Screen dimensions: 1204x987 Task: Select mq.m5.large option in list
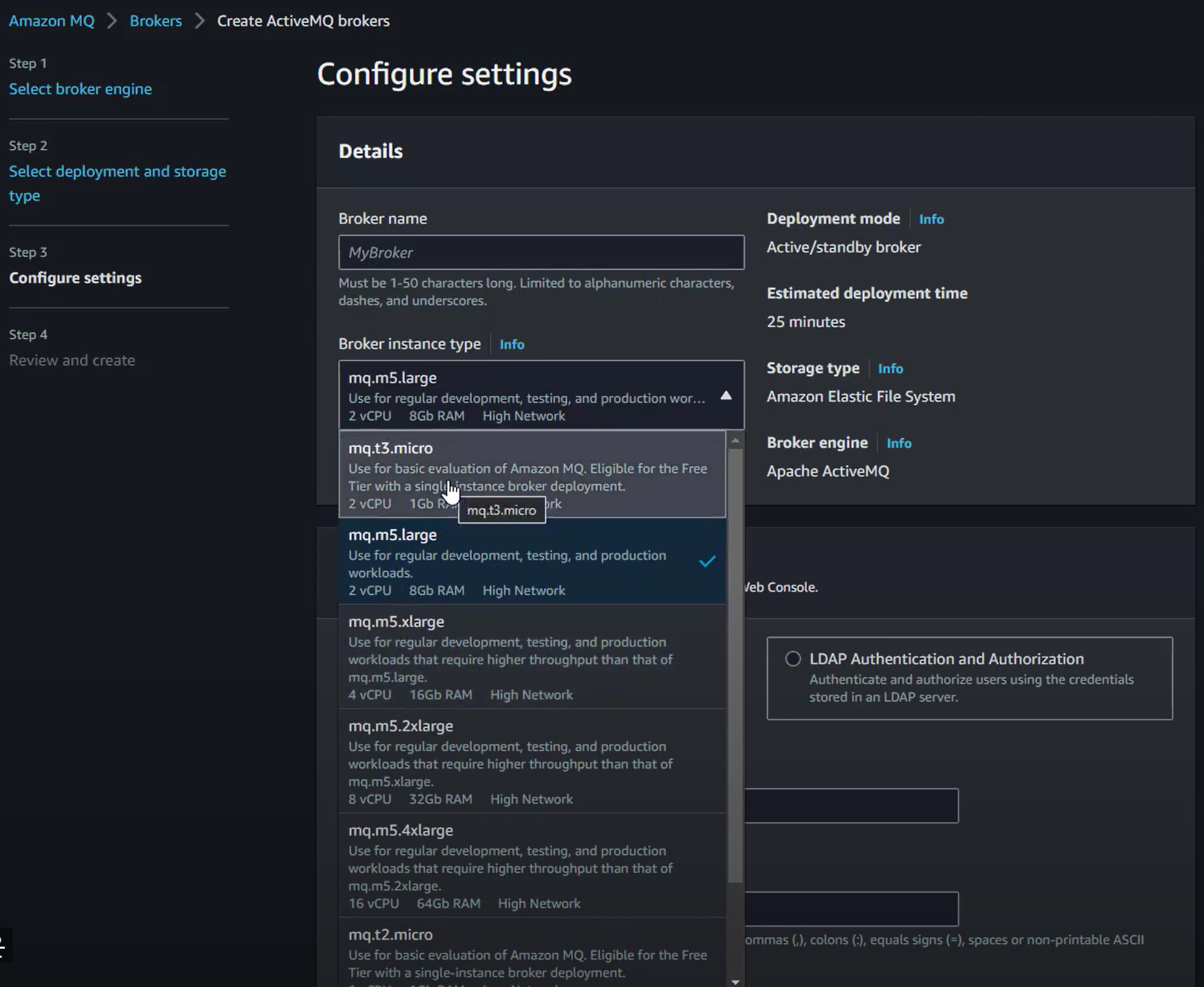coord(532,562)
